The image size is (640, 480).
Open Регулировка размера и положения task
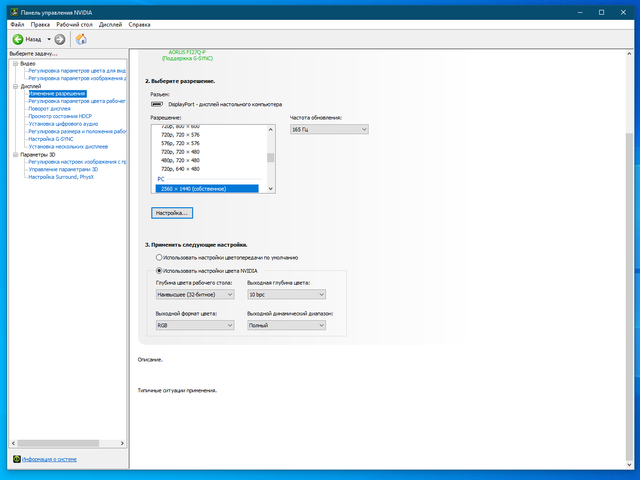77,131
